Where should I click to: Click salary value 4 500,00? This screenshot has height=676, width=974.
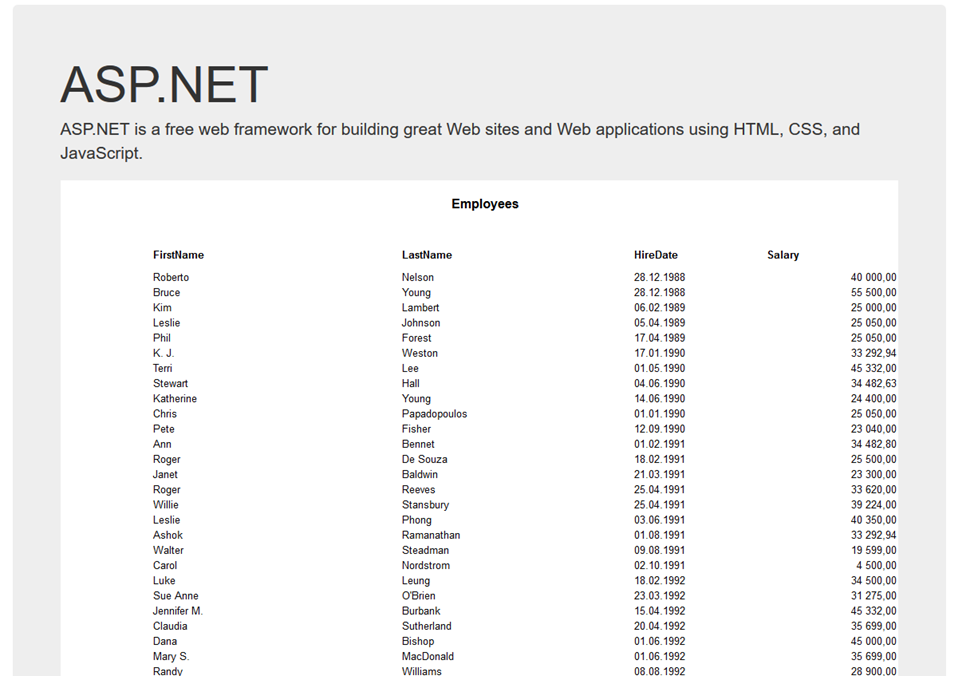coord(876,565)
